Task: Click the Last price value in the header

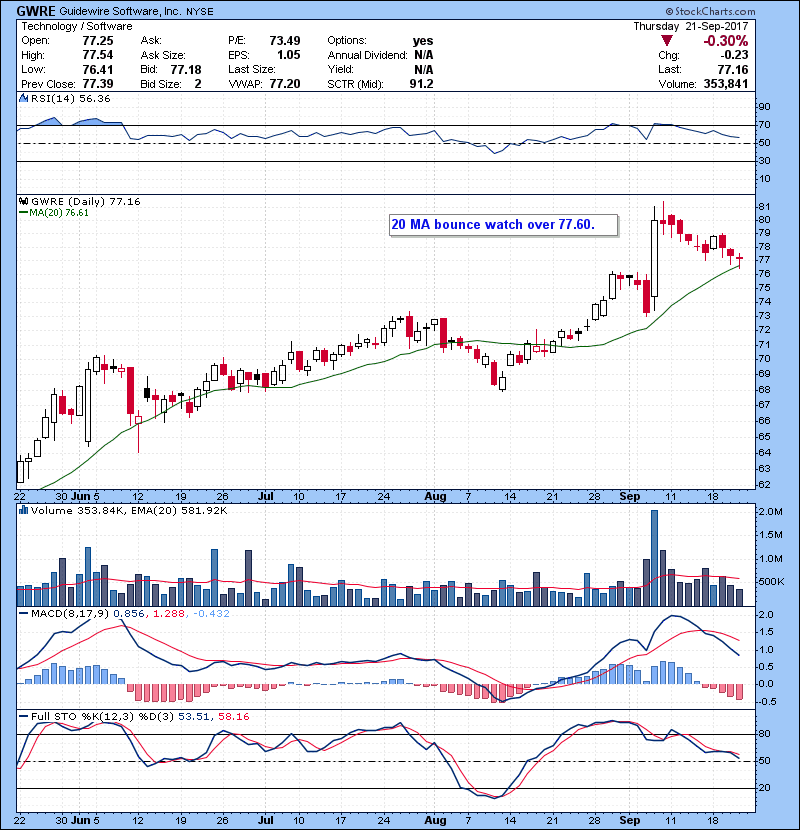Action: [x=733, y=69]
